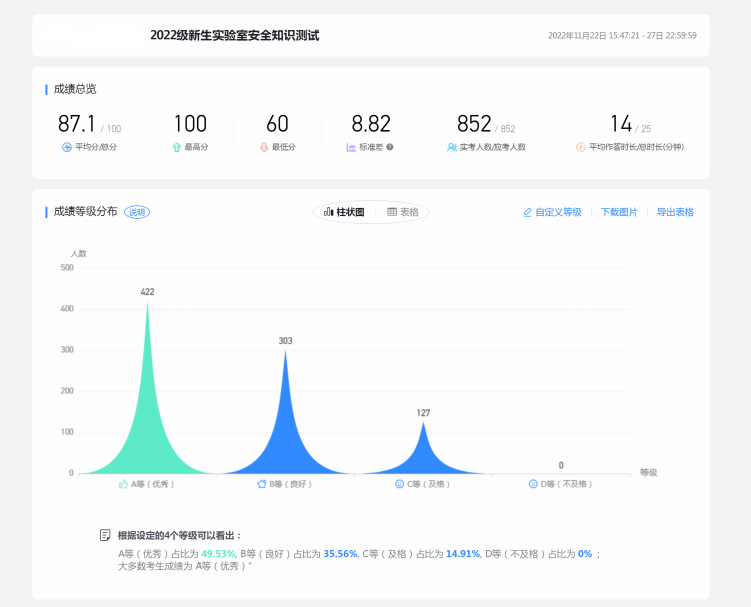
Task: Open the help question mark after 标准差
Action: click(x=389, y=147)
